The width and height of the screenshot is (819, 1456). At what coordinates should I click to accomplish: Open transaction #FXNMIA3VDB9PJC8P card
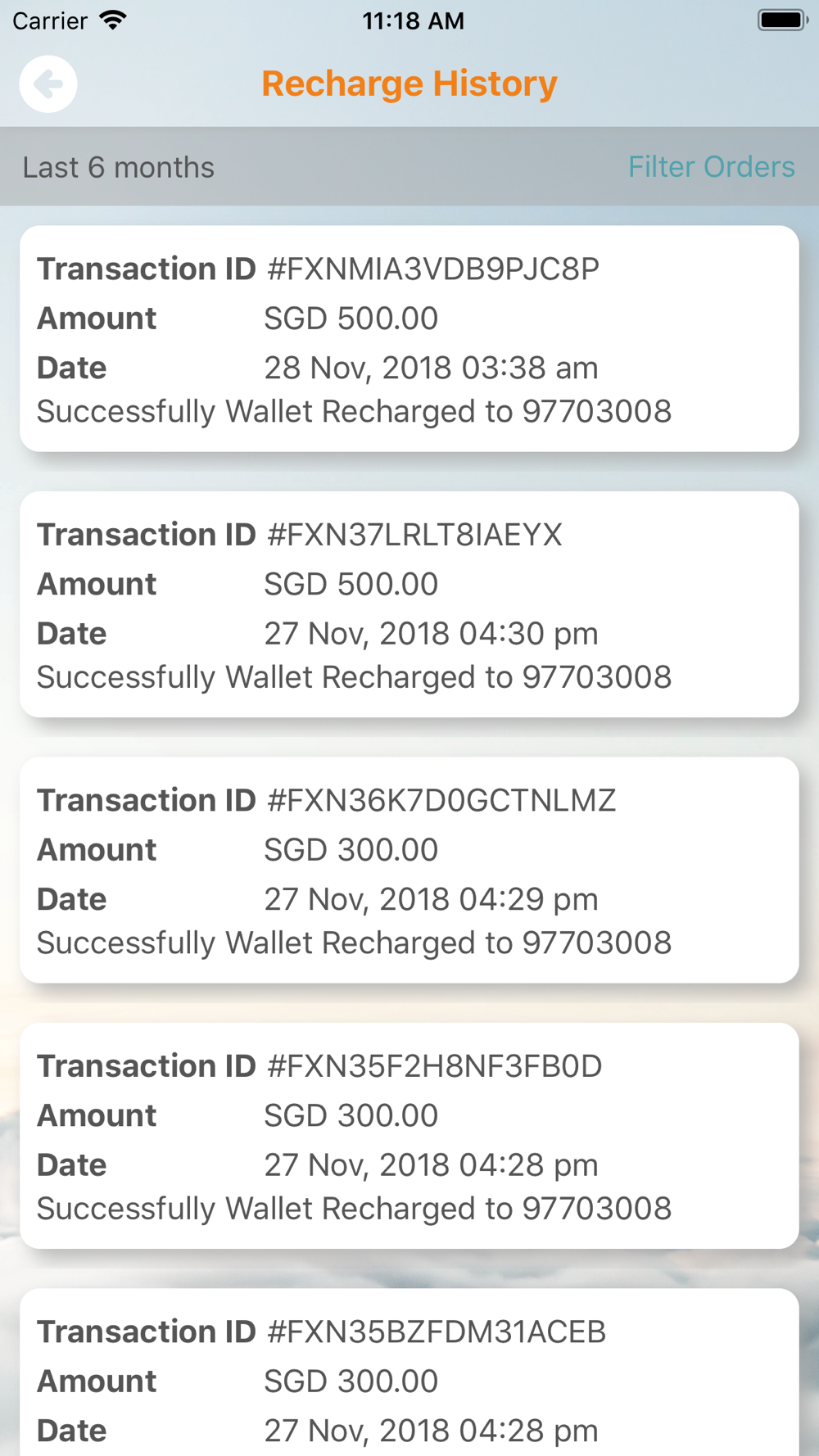409,338
